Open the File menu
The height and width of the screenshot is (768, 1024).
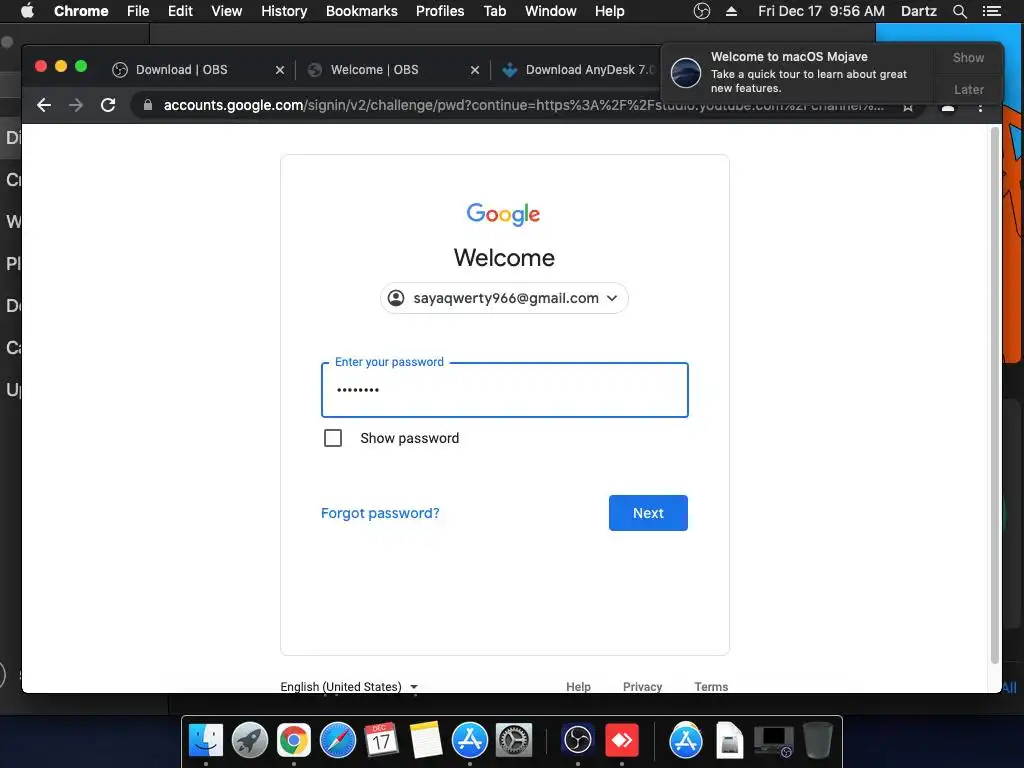tap(138, 11)
